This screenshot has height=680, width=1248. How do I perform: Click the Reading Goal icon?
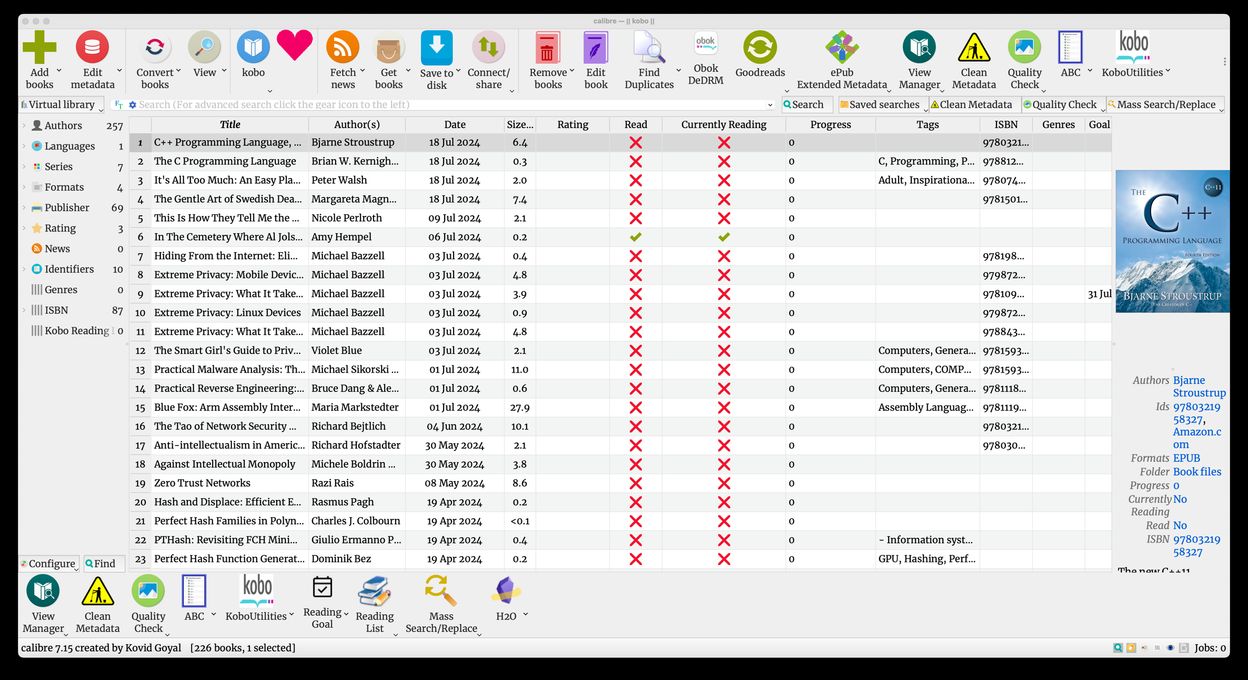[x=322, y=587]
